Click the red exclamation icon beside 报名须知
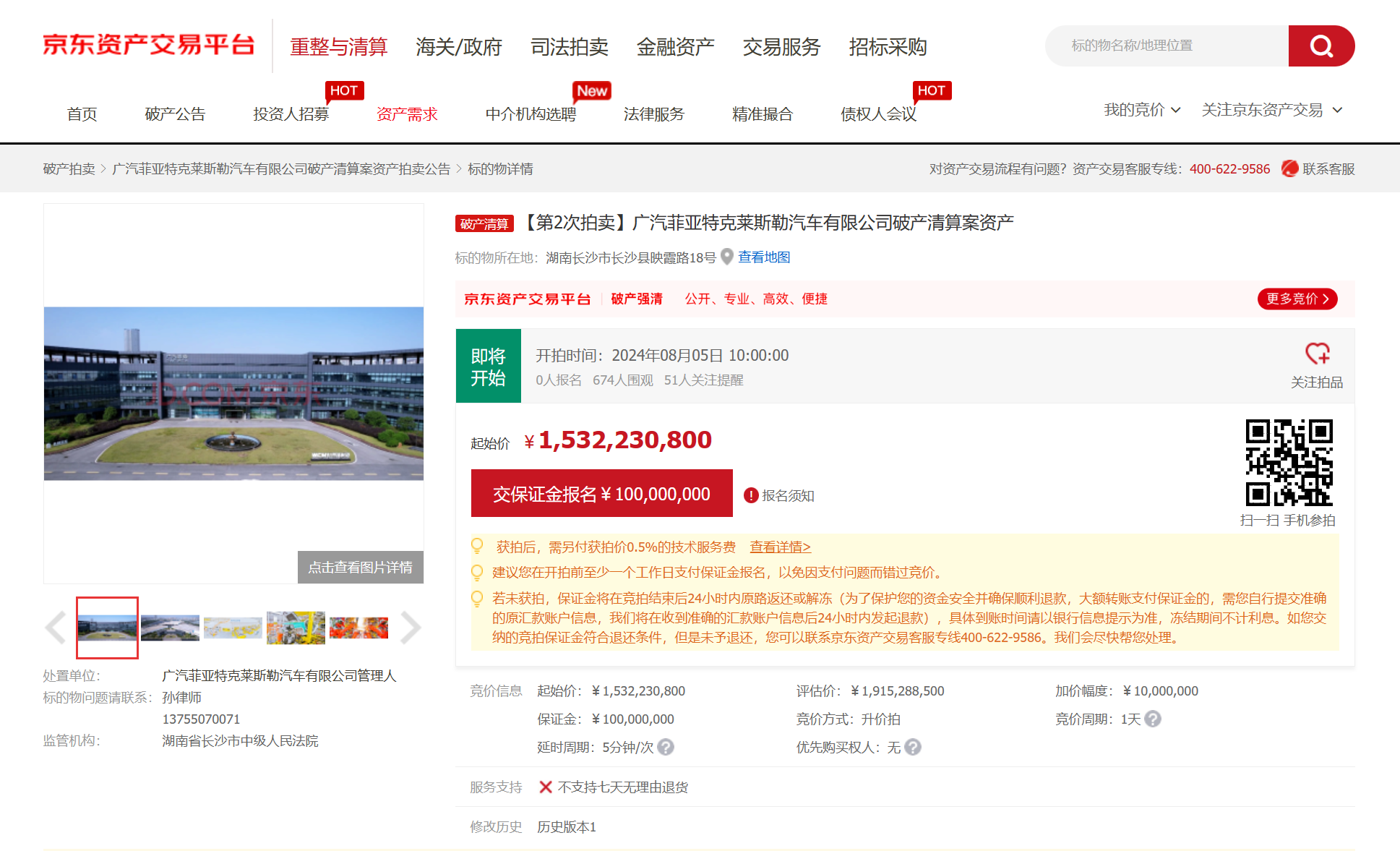This screenshot has height=851, width=1400. click(751, 495)
